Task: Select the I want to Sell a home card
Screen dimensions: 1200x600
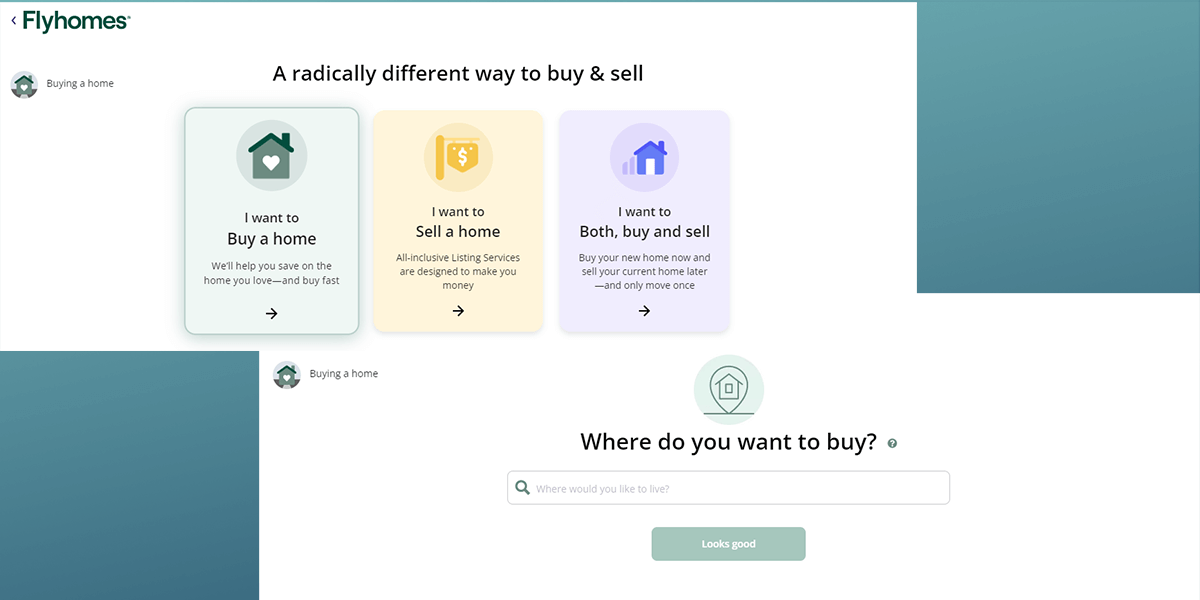Action: 458,220
